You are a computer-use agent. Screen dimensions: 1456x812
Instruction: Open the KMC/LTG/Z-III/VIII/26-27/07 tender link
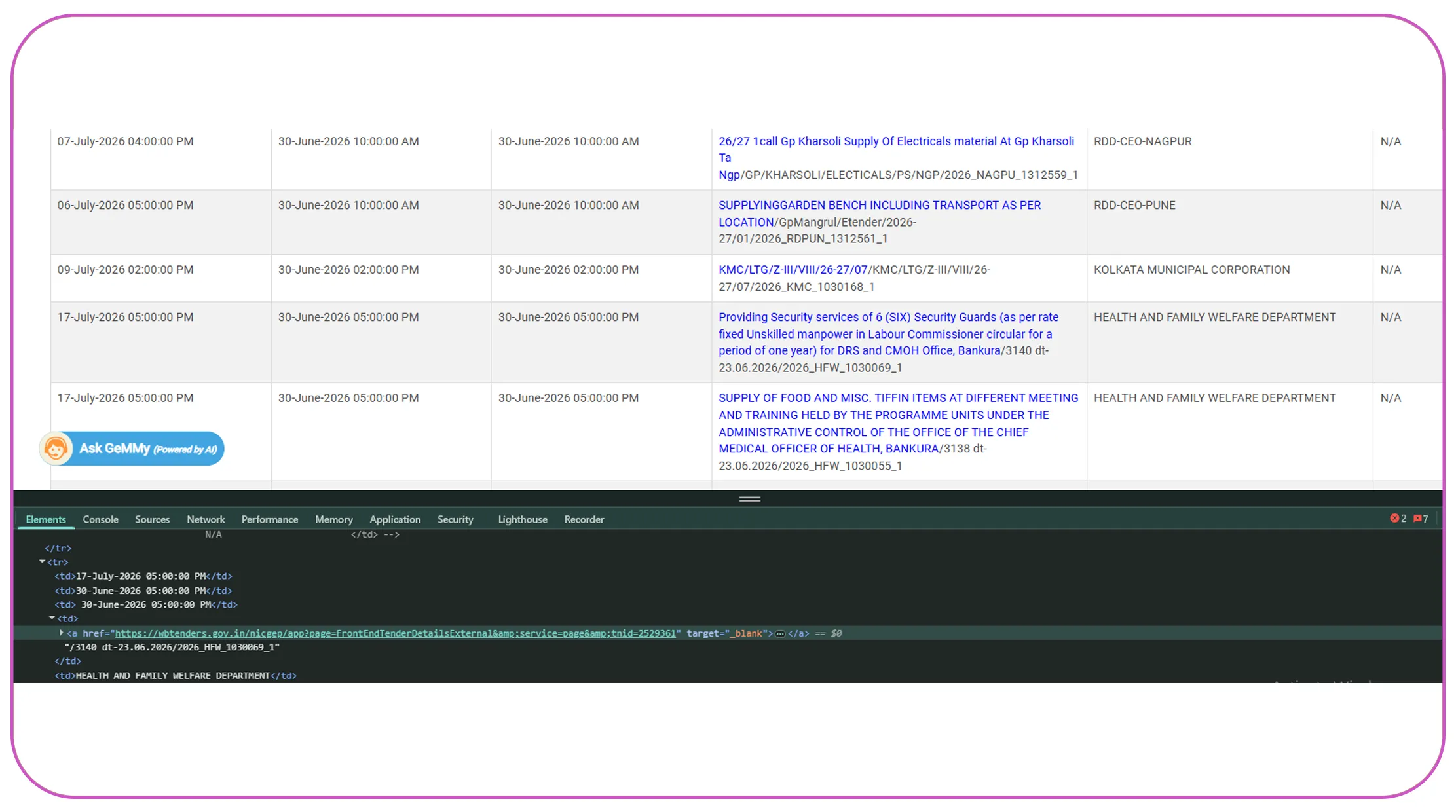[x=793, y=270]
